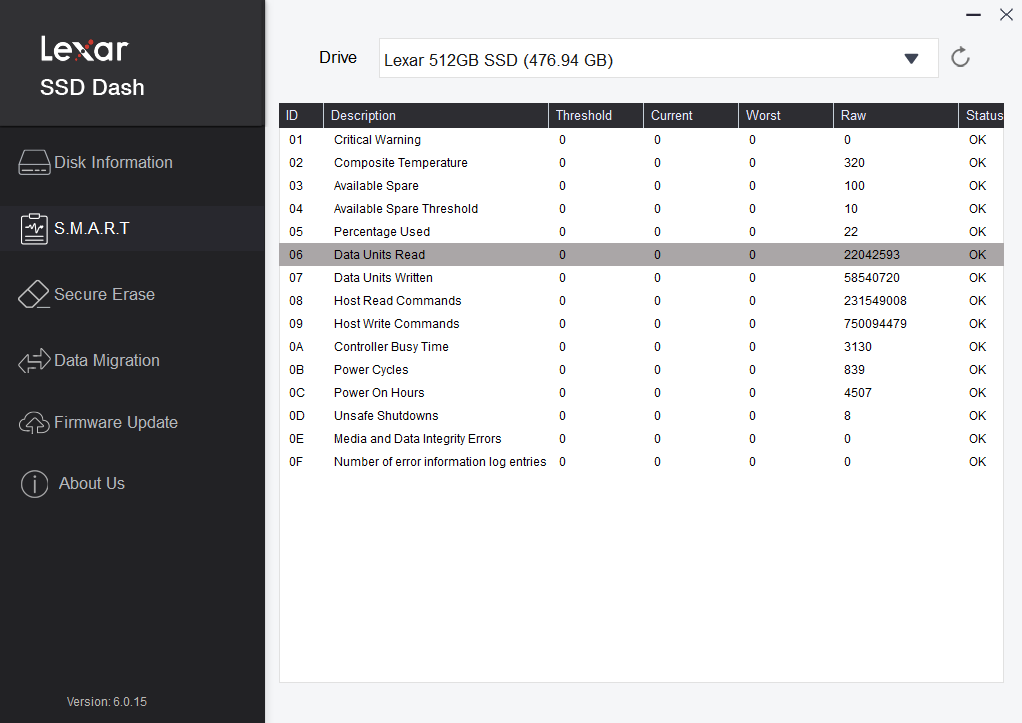Click the Lexar 512GB SSD drive field
Image resolution: width=1022 pixels, height=723 pixels.
pyautogui.click(x=658, y=59)
